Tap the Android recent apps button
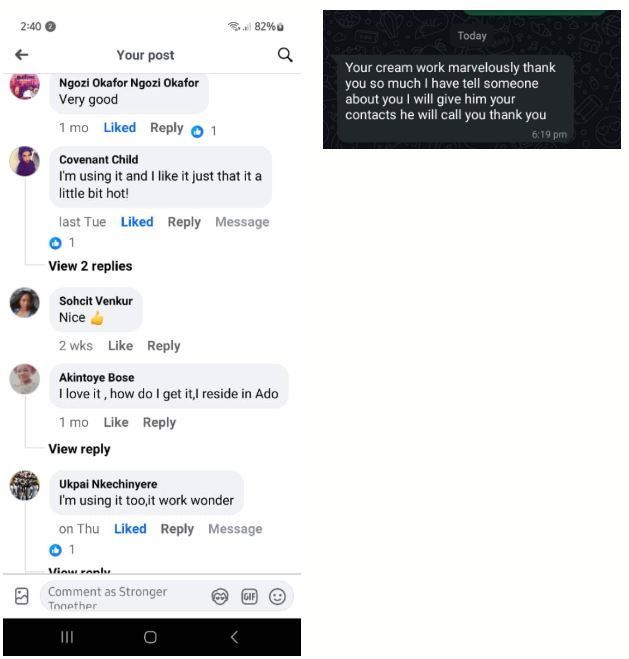This screenshot has width=629, height=659. coord(67,637)
